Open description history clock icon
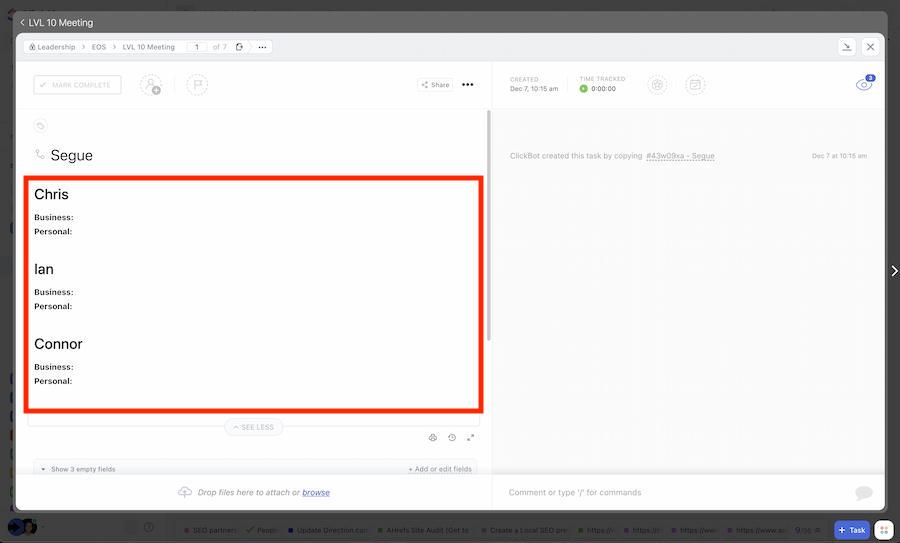The image size is (900, 543). 452,438
